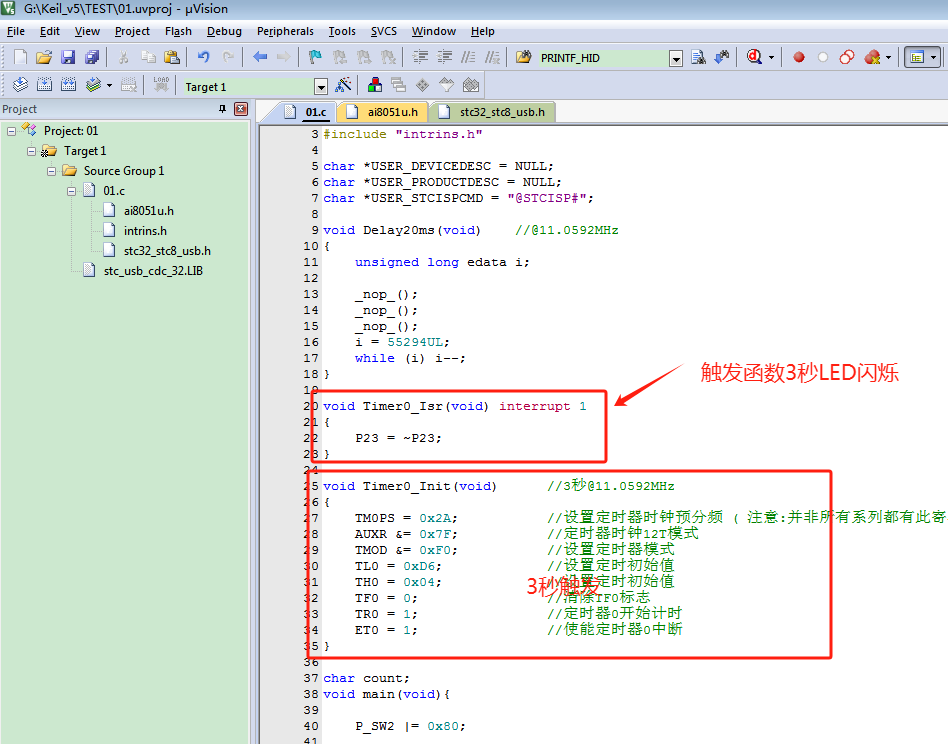Screen dimensions: 948x744
Task: Save the current file with Save icon
Action: [x=68, y=57]
